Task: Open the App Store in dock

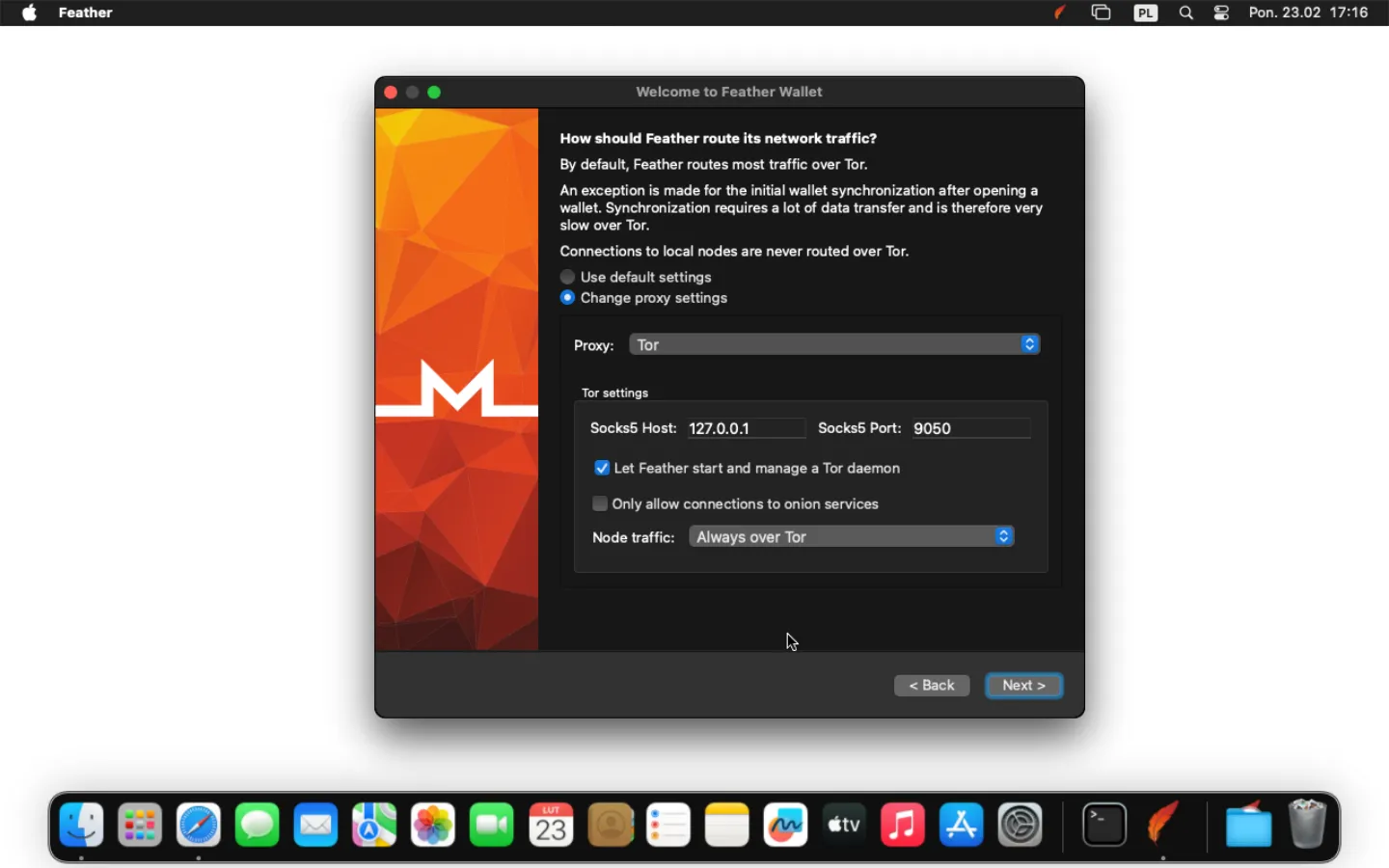Action: click(x=963, y=826)
